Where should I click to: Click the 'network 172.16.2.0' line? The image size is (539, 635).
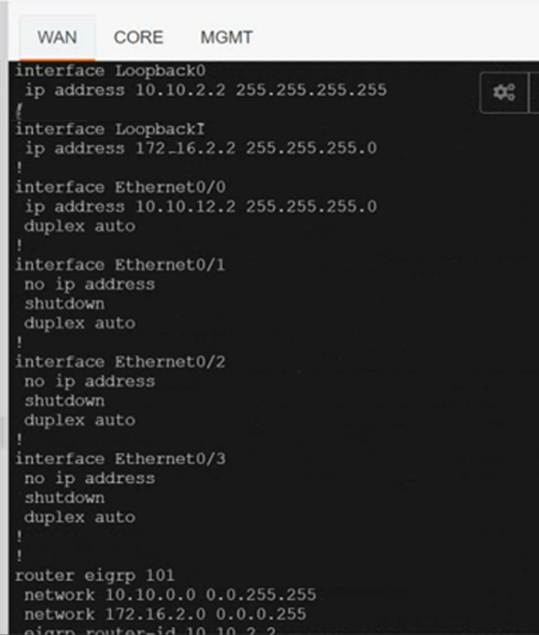click(166, 614)
